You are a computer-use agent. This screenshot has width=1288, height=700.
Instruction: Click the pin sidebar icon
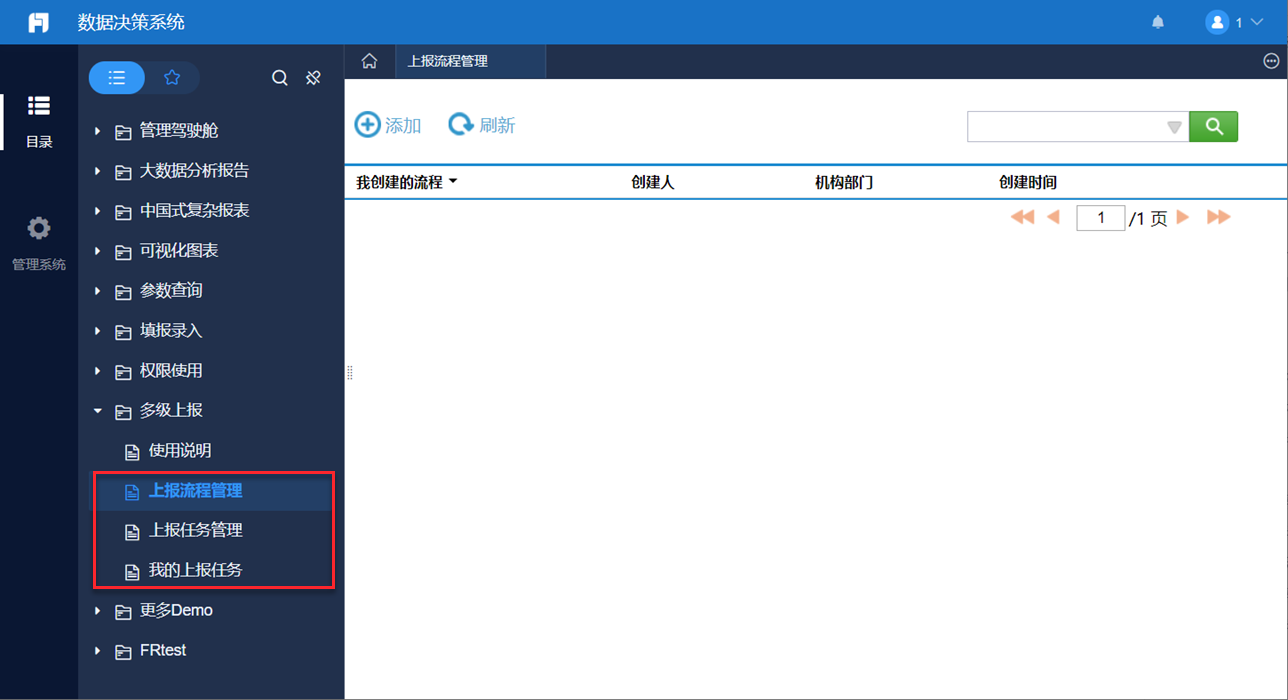pos(313,78)
